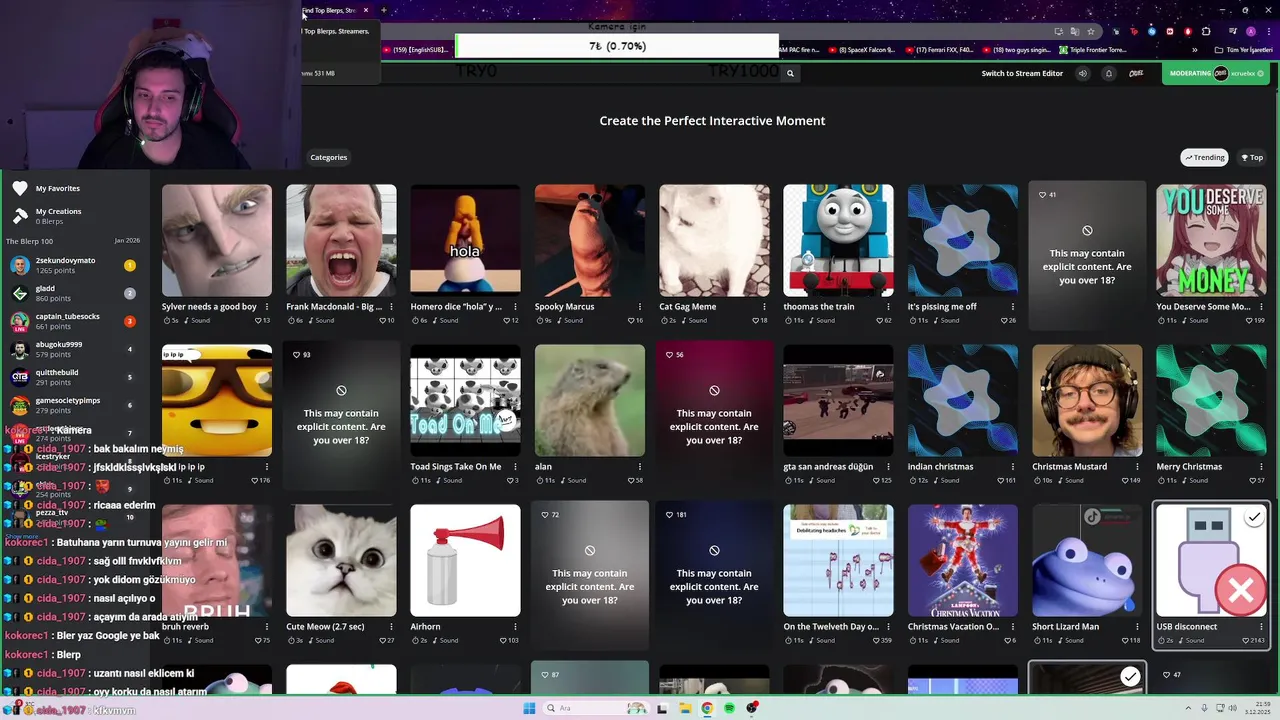The height and width of the screenshot is (720, 1280).
Task: Toggle Top sort option
Action: point(1252,157)
